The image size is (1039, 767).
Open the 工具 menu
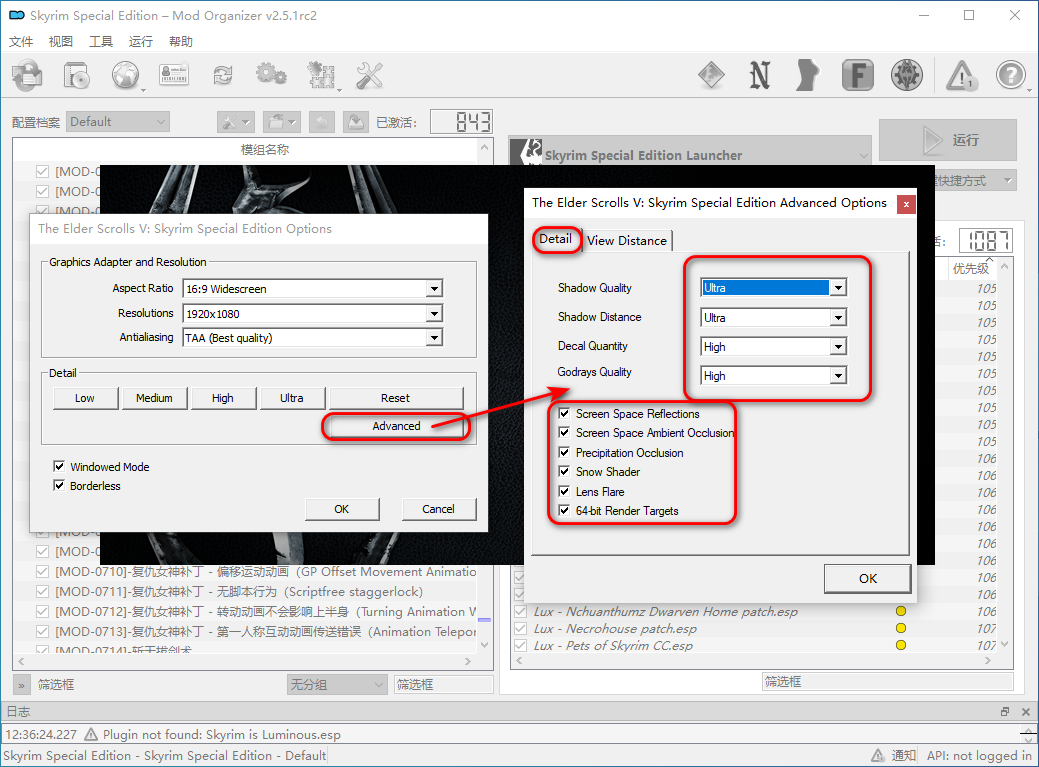(101, 42)
